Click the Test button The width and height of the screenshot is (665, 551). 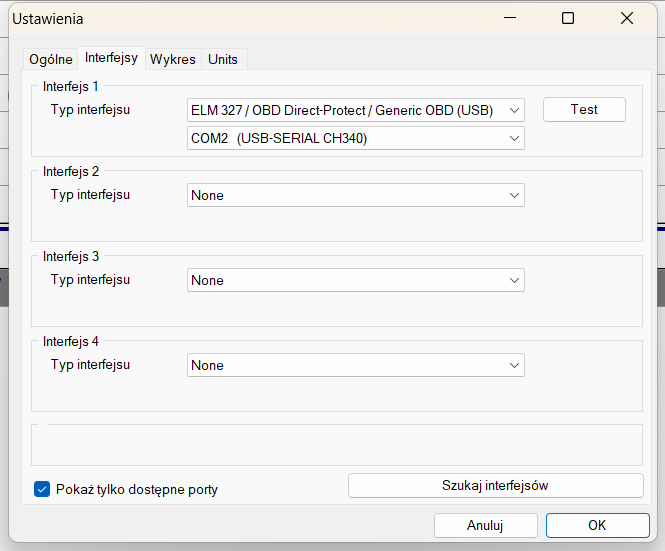click(584, 110)
